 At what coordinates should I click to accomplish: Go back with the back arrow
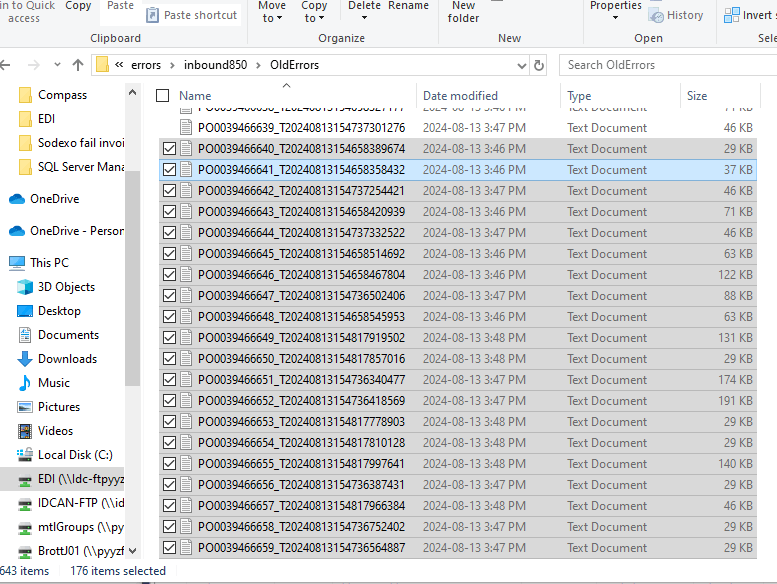coord(5,65)
